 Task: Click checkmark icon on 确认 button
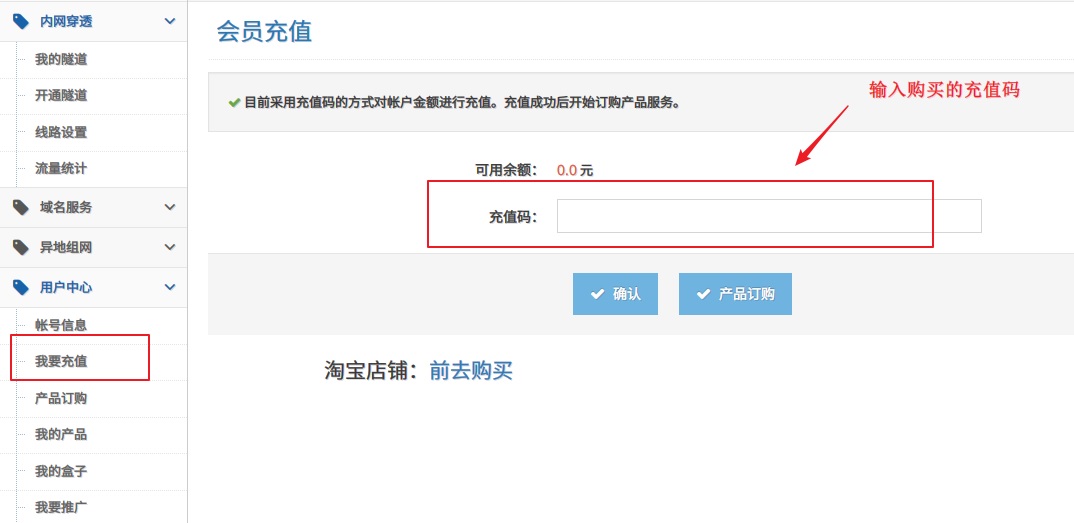(x=597, y=294)
